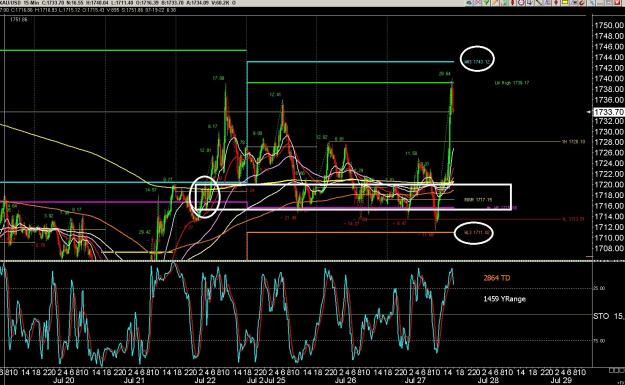
Task: Click the 1742.00 price axis label
Action: click(609, 68)
